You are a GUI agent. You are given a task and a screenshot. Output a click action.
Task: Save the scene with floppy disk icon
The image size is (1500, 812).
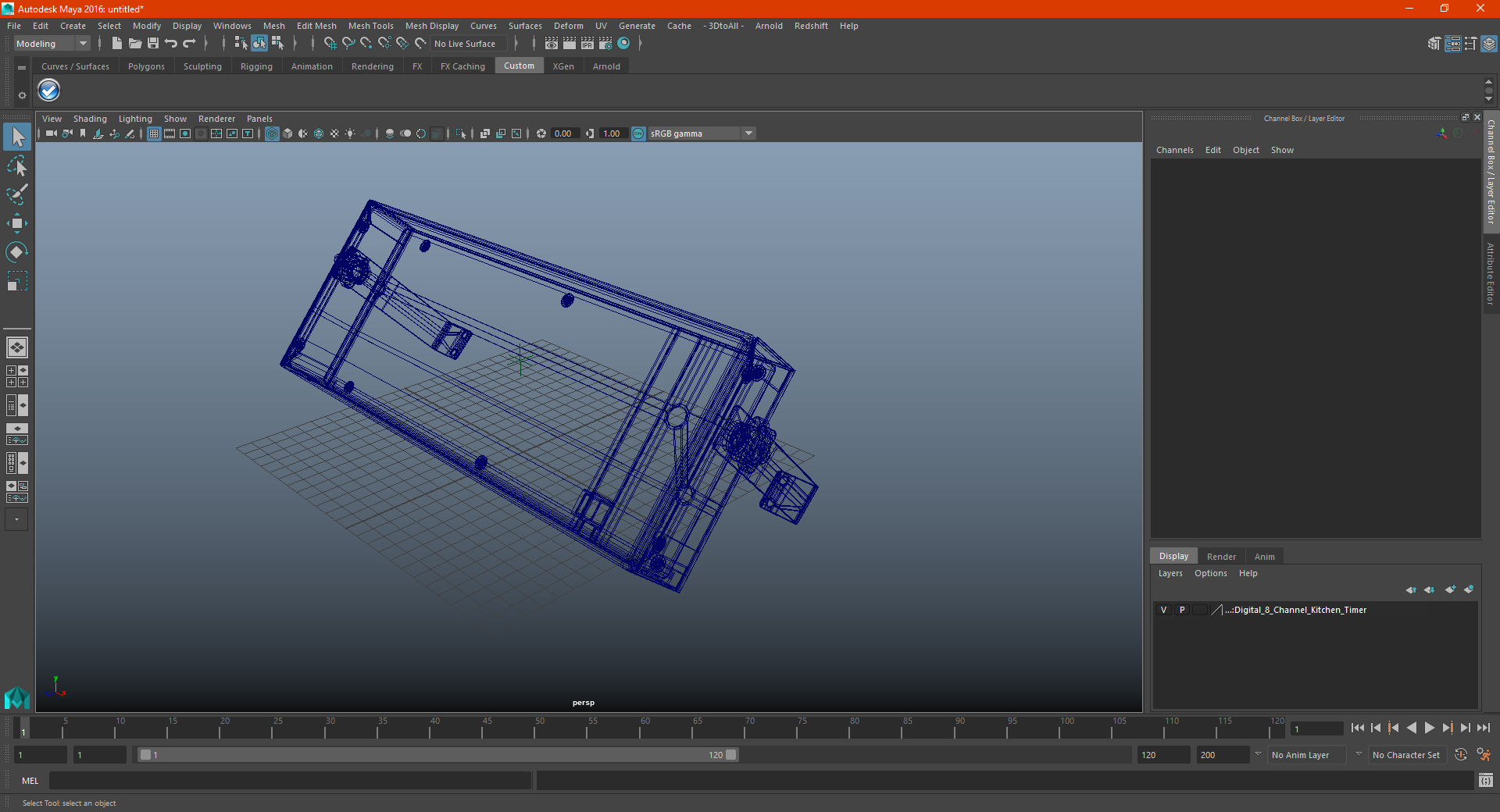153,44
